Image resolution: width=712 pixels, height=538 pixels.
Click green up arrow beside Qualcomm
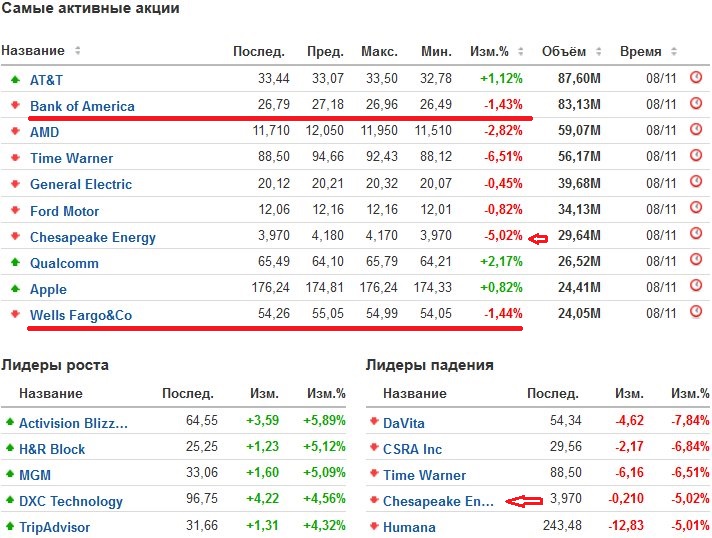click(x=15, y=263)
